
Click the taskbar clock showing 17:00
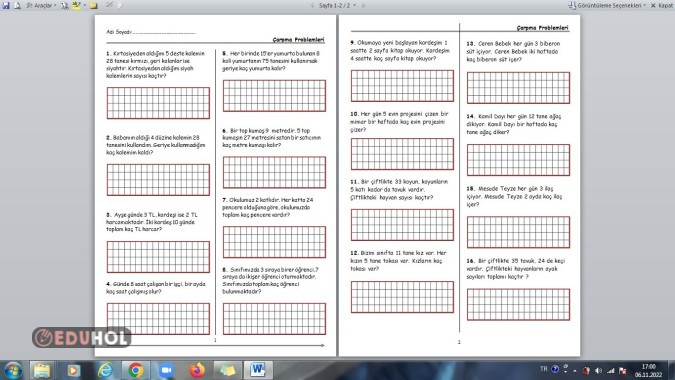pyautogui.click(x=648, y=371)
